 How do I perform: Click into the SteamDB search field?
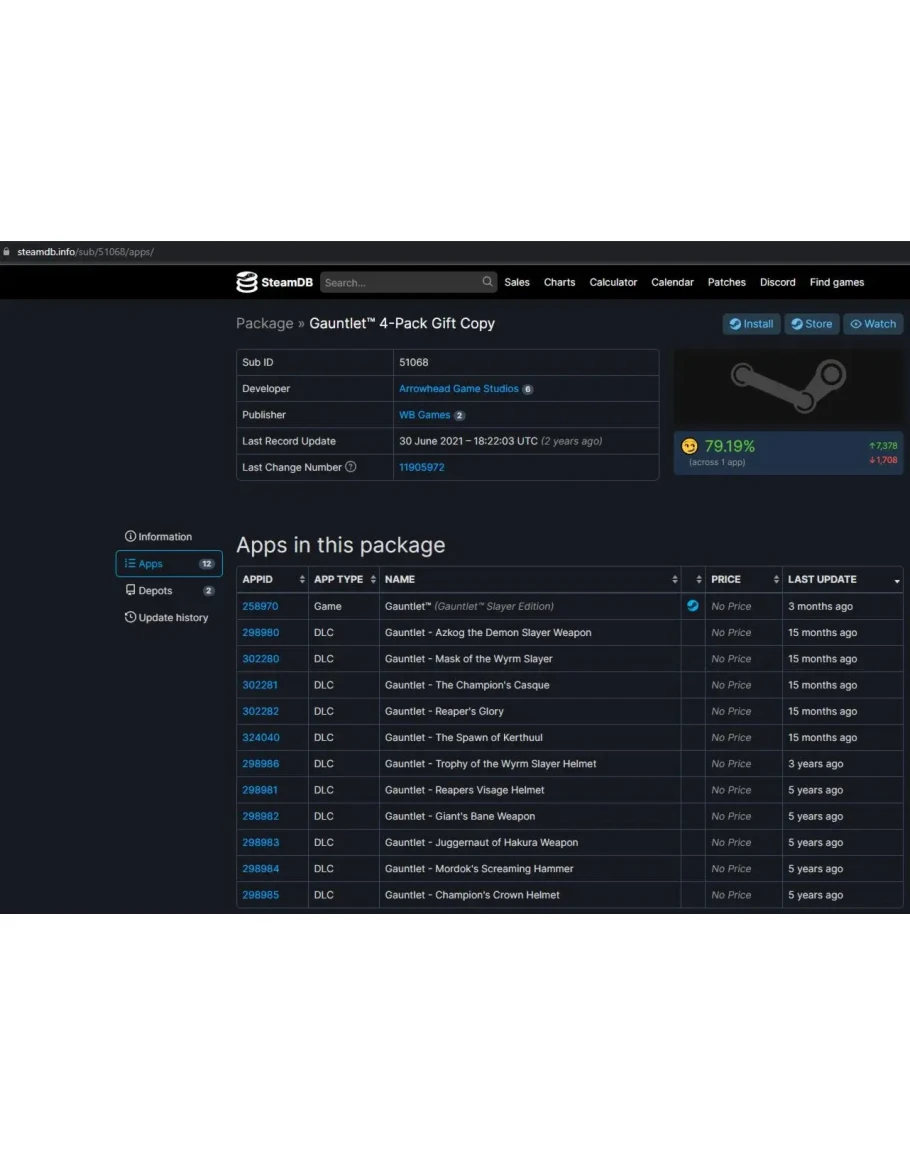point(400,283)
